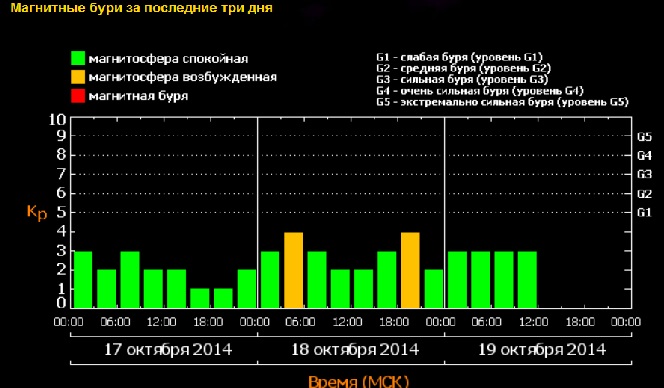
Task: Click the orange excited magnetosphere legend swatch
Action: click(x=78, y=77)
